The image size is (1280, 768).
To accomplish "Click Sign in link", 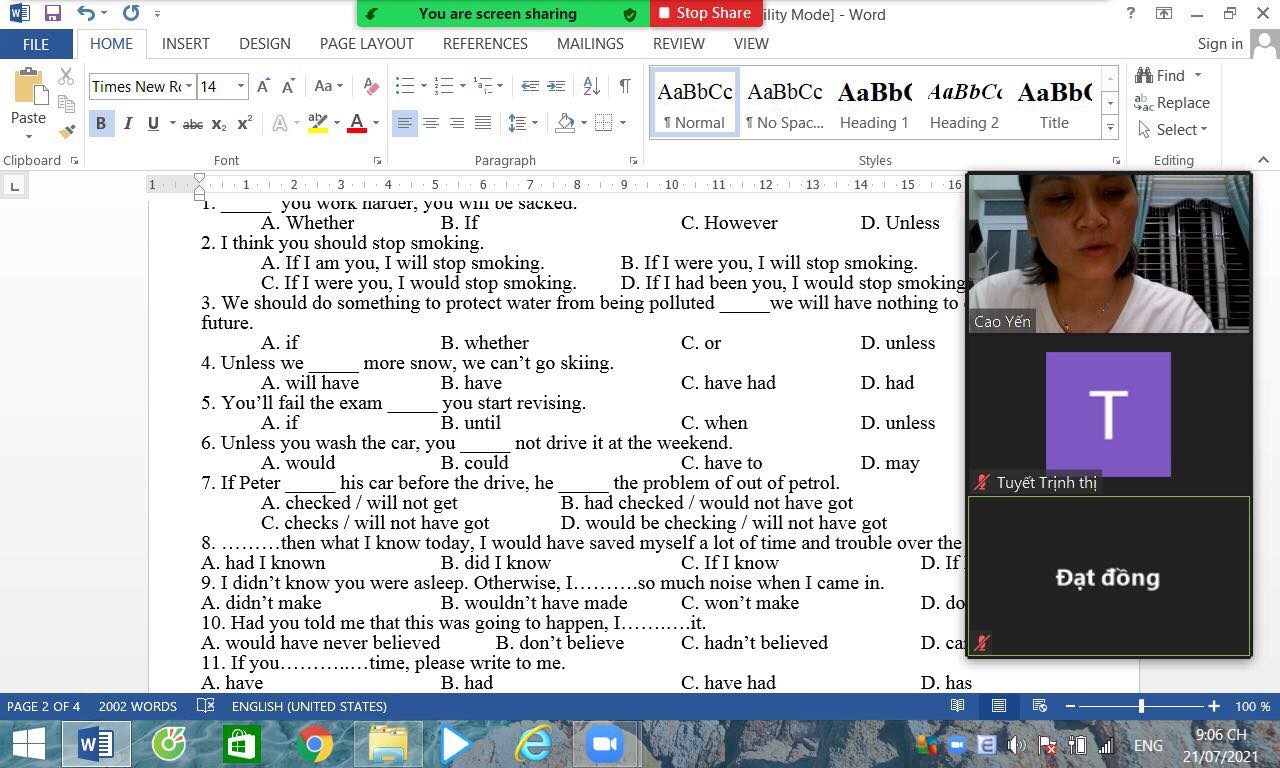I will tap(1220, 44).
